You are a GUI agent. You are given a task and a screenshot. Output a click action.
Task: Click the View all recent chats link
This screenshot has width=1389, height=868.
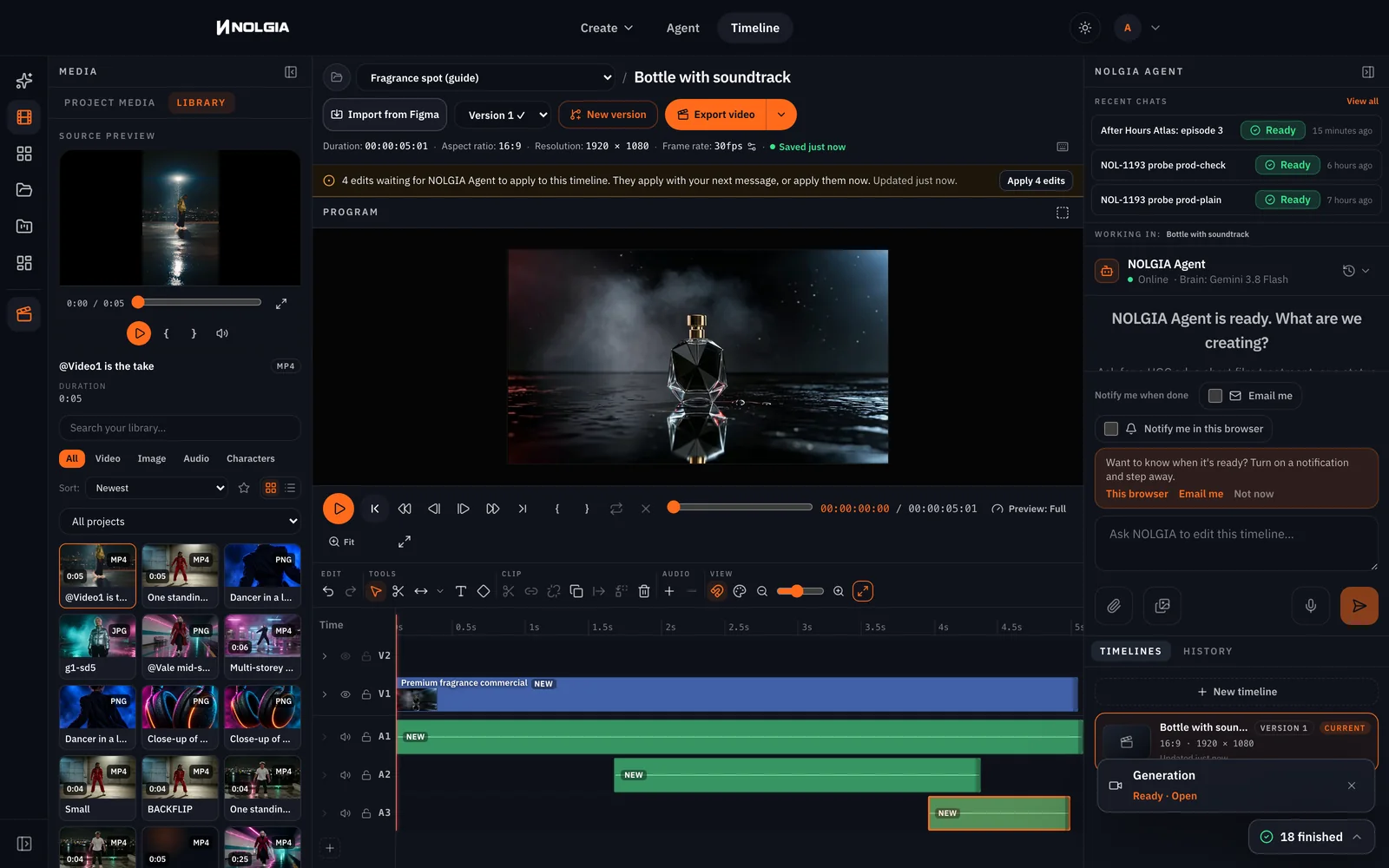1362,102
